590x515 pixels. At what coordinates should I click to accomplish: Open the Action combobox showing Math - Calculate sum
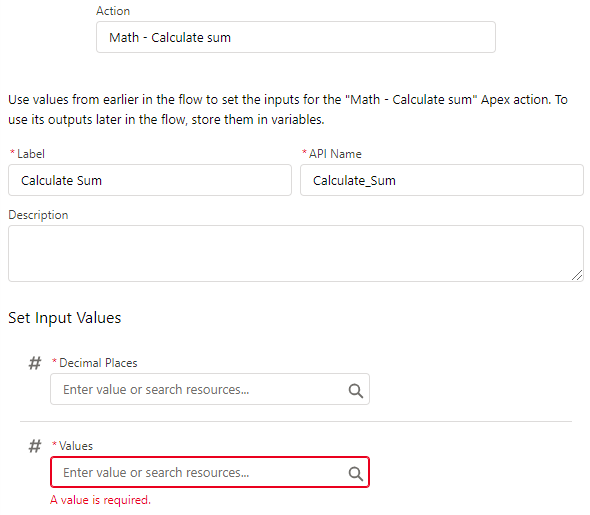(x=296, y=37)
